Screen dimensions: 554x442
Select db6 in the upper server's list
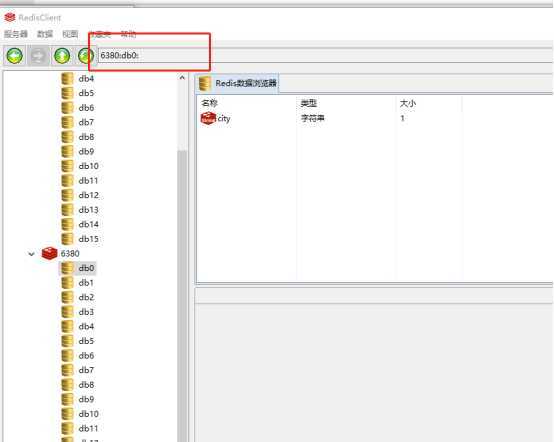tap(86, 108)
